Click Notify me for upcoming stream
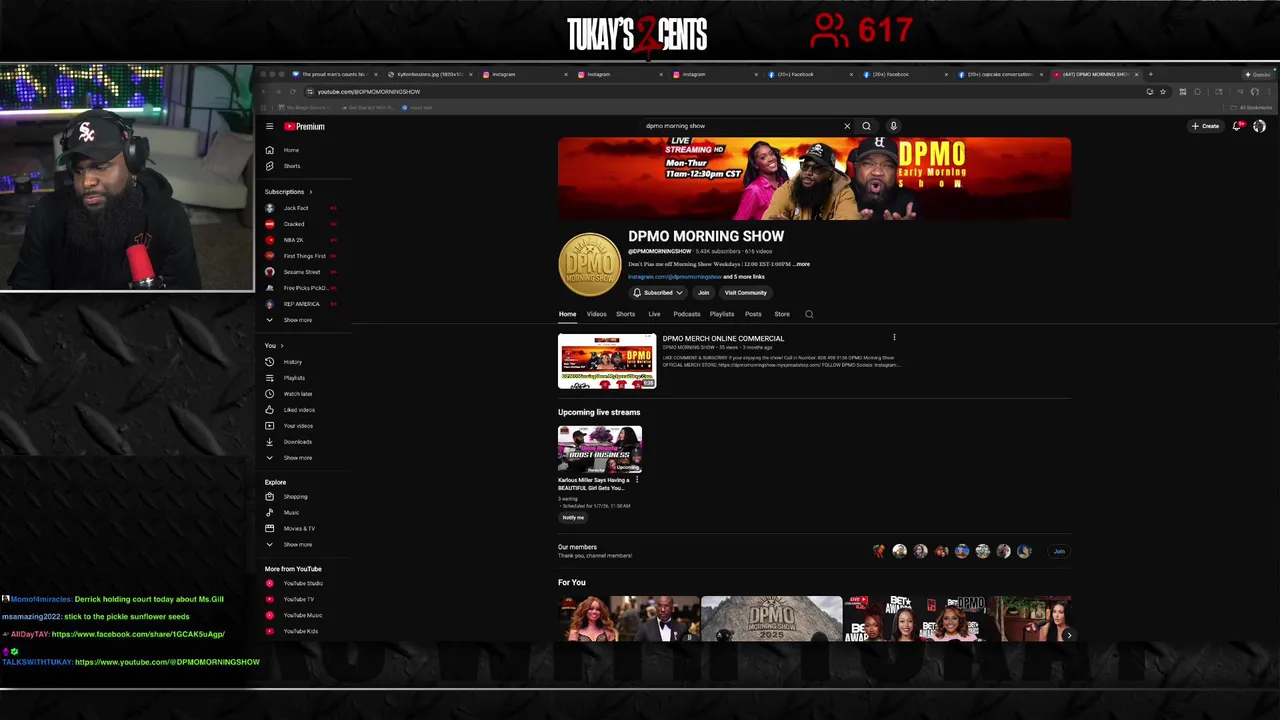Image resolution: width=1280 pixels, height=720 pixels. tap(573, 518)
